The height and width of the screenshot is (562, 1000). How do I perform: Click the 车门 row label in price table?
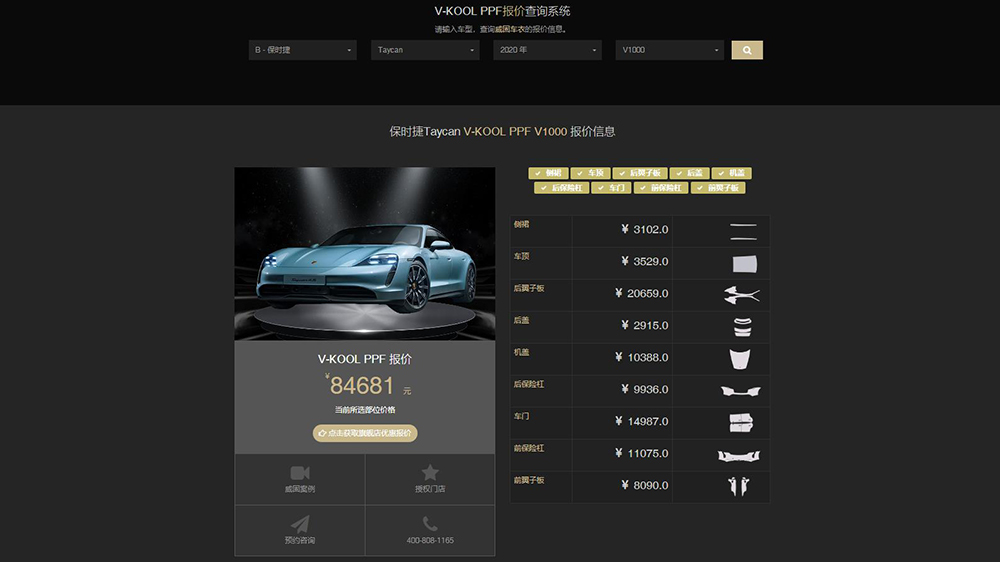[x=522, y=416]
